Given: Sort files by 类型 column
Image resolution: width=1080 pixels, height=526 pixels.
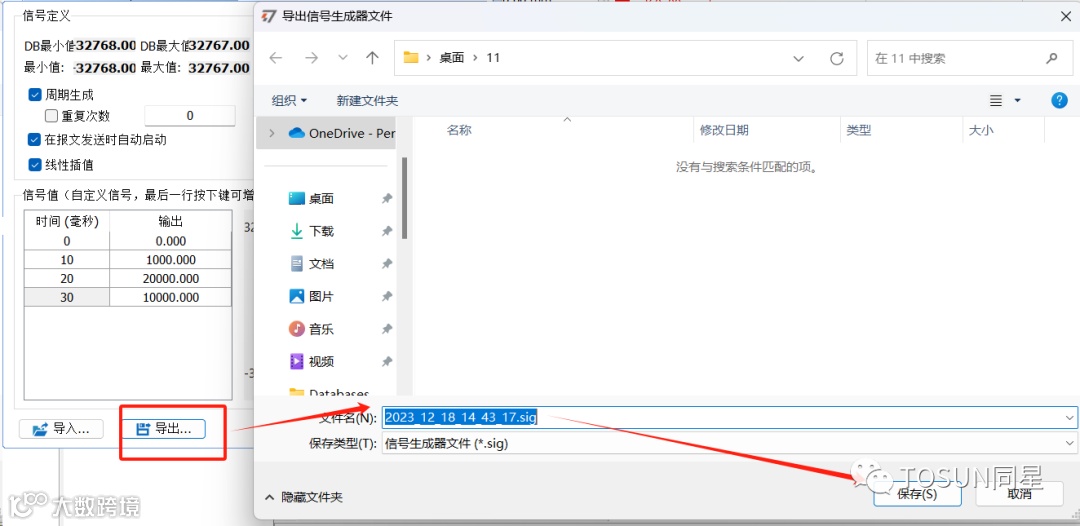Looking at the screenshot, I should pos(858,130).
